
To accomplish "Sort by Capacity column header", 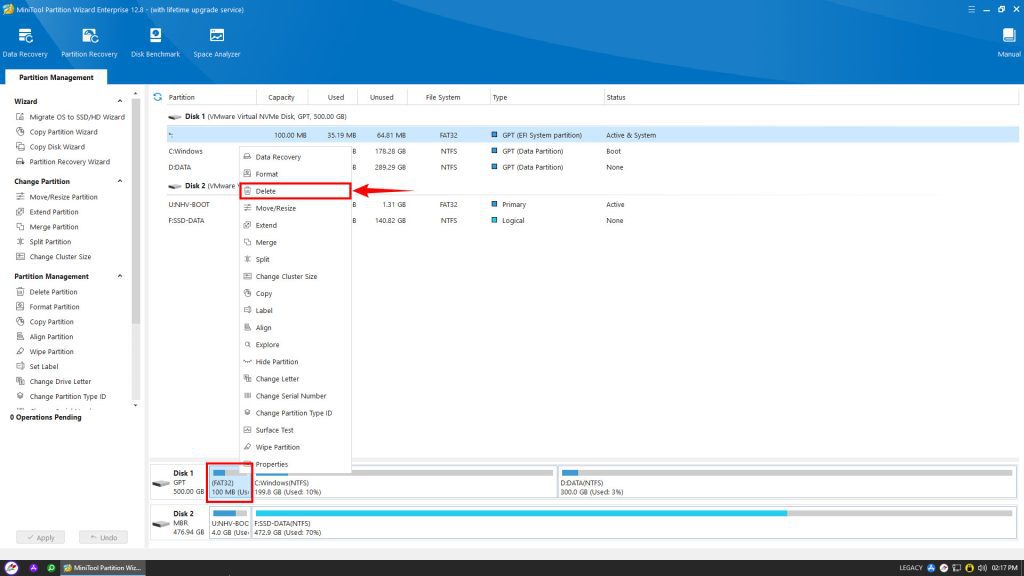I will click(x=281, y=97).
